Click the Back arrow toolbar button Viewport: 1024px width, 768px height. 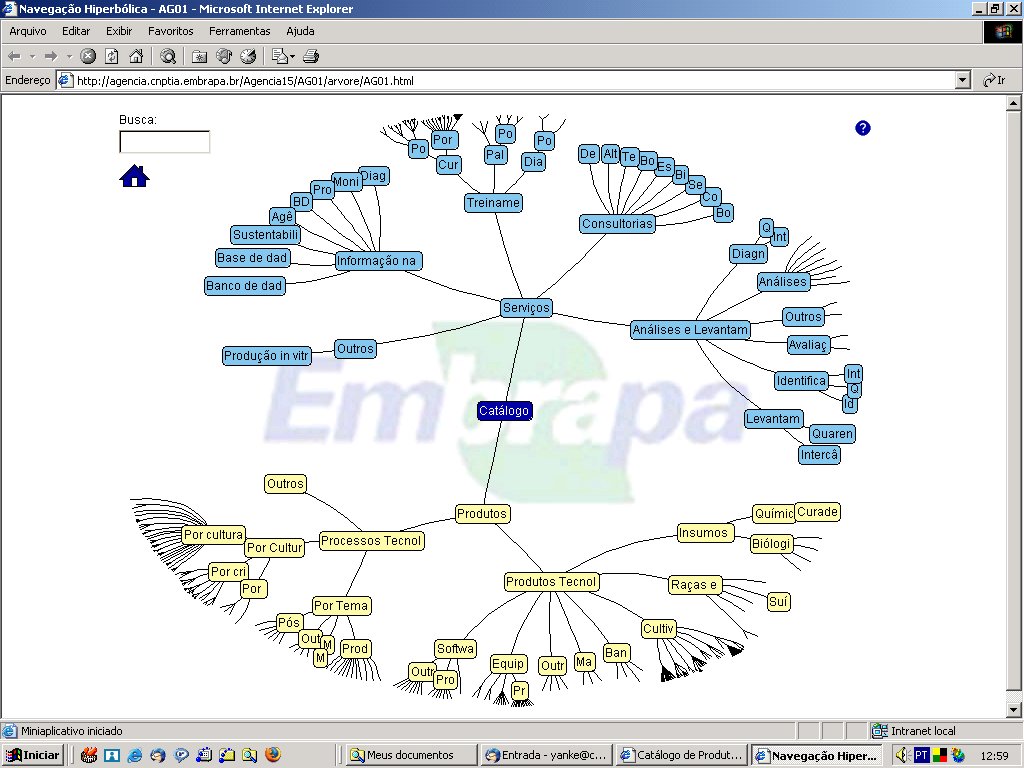[14, 57]
